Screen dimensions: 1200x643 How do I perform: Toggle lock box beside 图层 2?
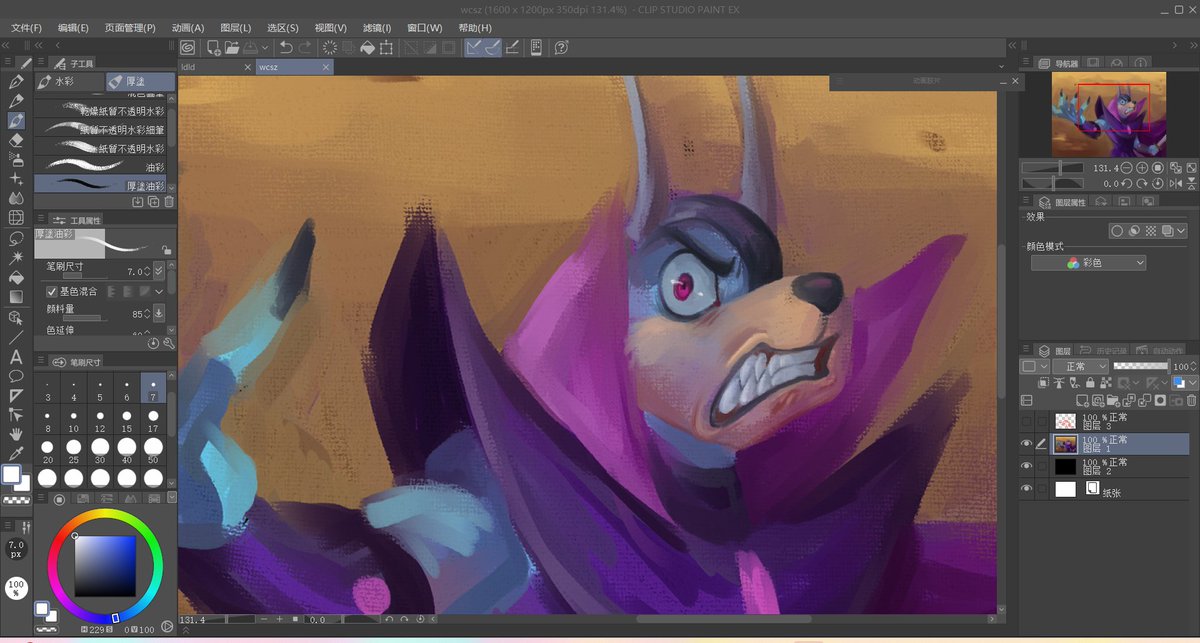click(x=1043, y=466)
